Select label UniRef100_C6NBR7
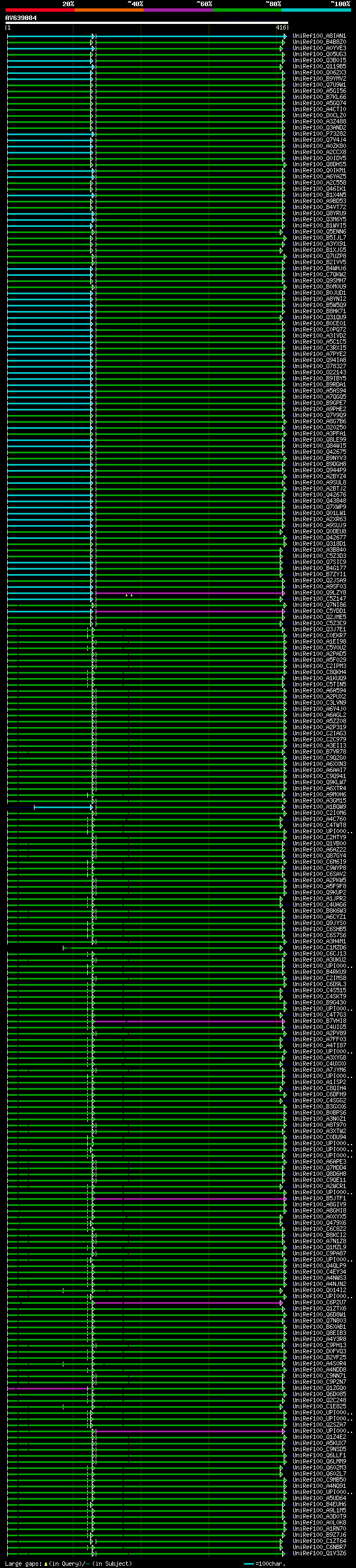The height and width of the screenshot is (1568, 356). pyautogui.click(x=319, y=1547)
